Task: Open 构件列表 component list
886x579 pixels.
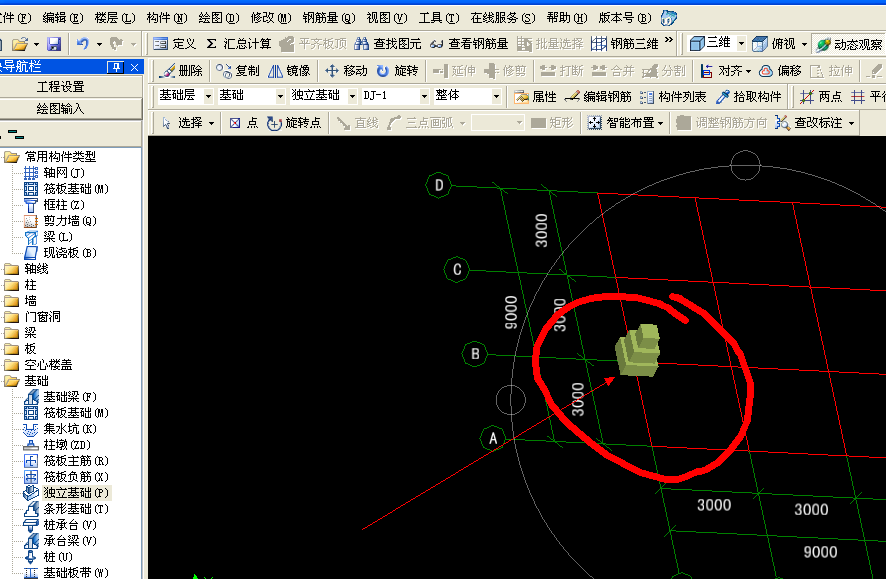Action: [673, 97]
